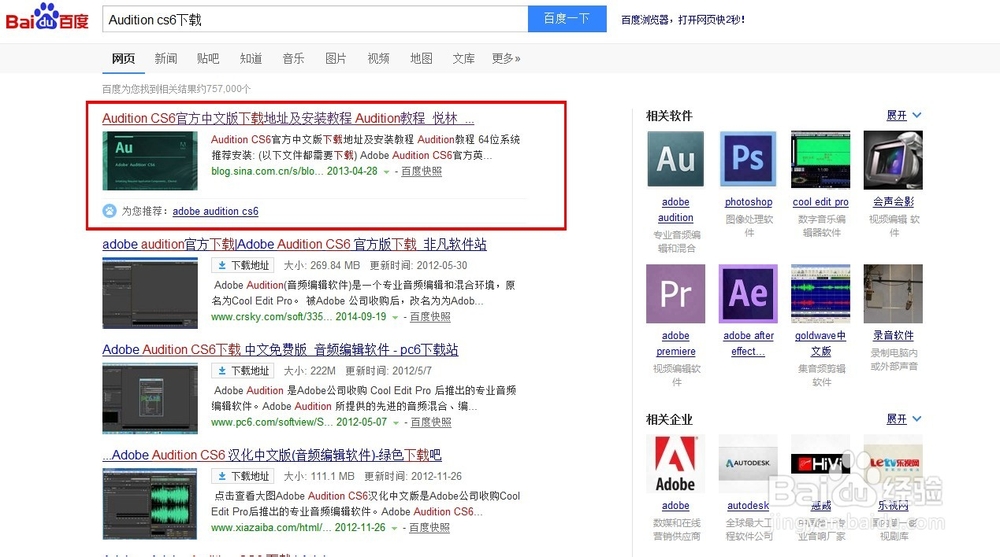Open the 更多» menu
Viewport: 1000px width, 557px height.
coord(506,59)
